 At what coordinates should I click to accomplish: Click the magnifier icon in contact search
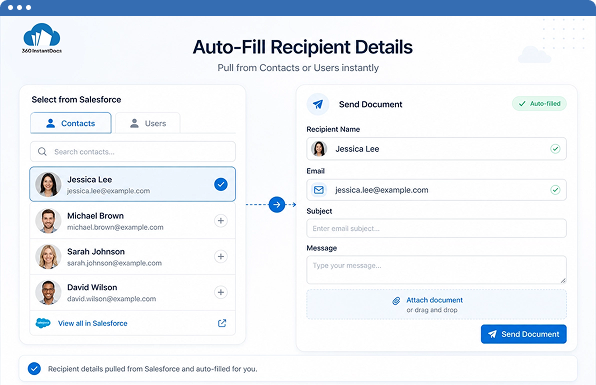tap(42, 152)
